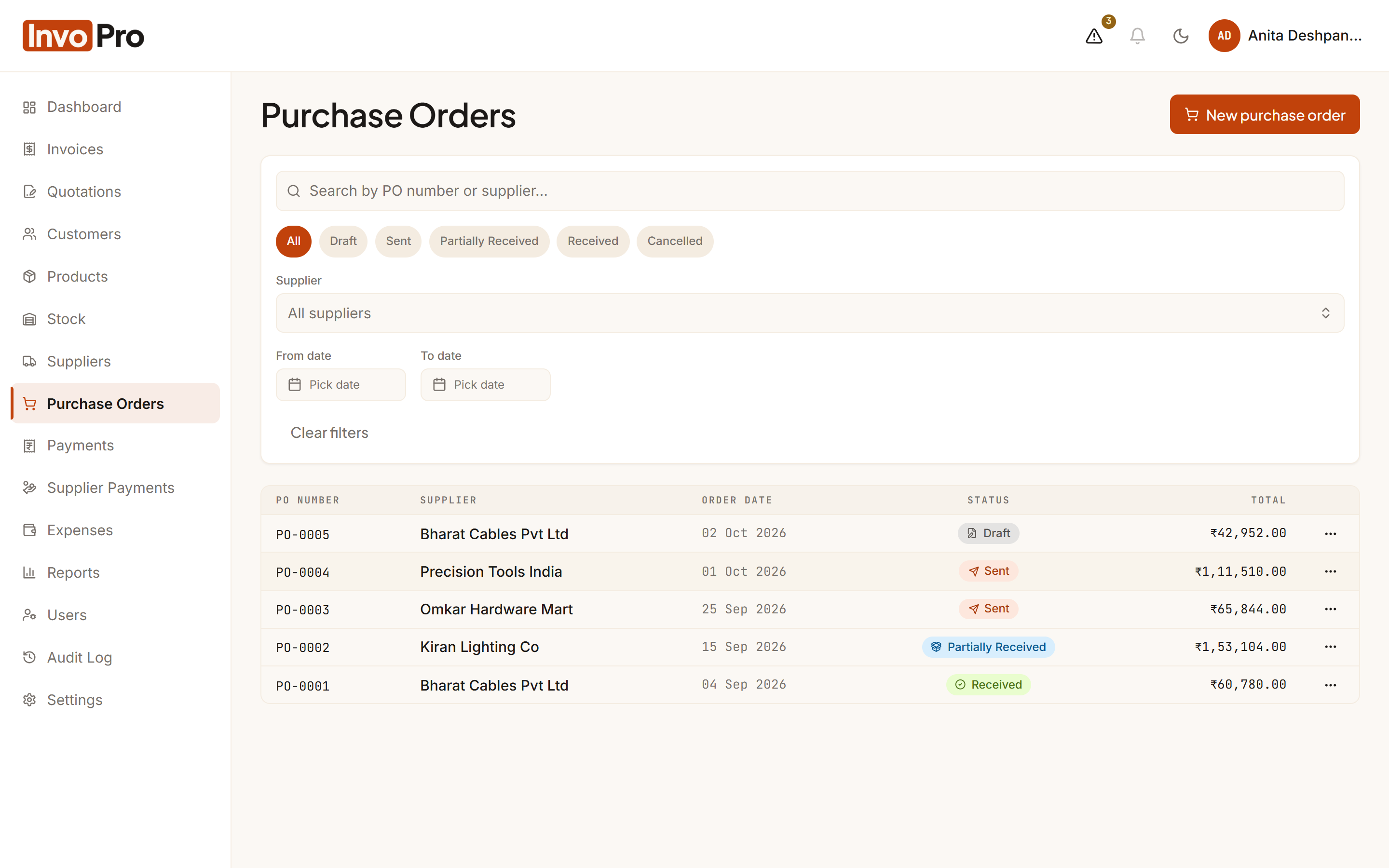
Task: Open actions menu for PO-0004
Action: click(x=1331, y=572)
